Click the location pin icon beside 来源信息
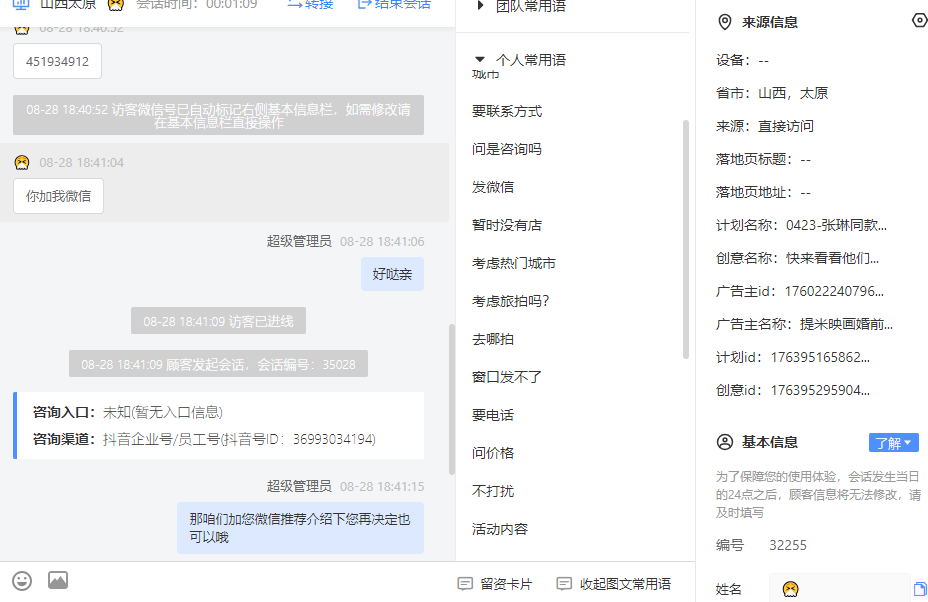The width and height of the screenshot is (928, 602). coord(724,22)
